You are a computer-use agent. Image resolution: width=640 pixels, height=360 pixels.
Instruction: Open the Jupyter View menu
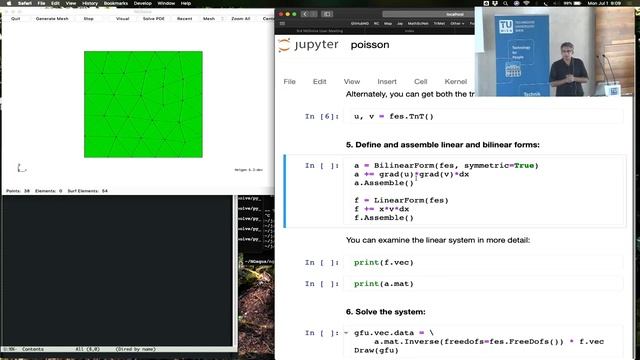[352, 82]
